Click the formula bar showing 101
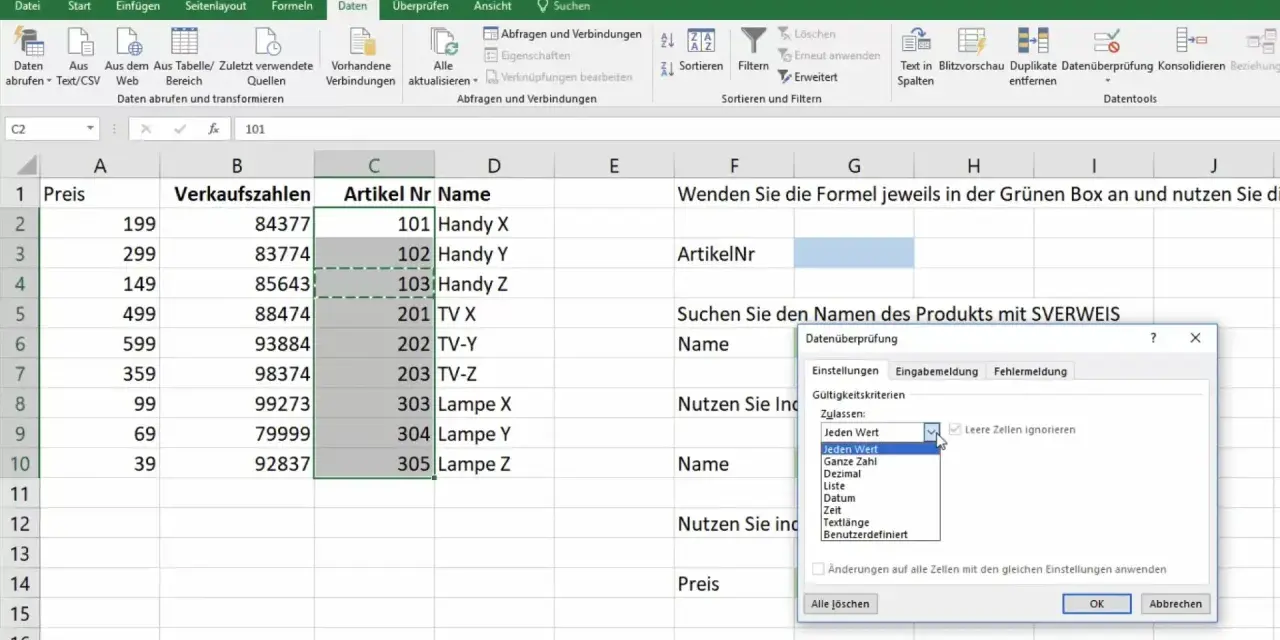 pyautogui.click(x=756, y=129)
